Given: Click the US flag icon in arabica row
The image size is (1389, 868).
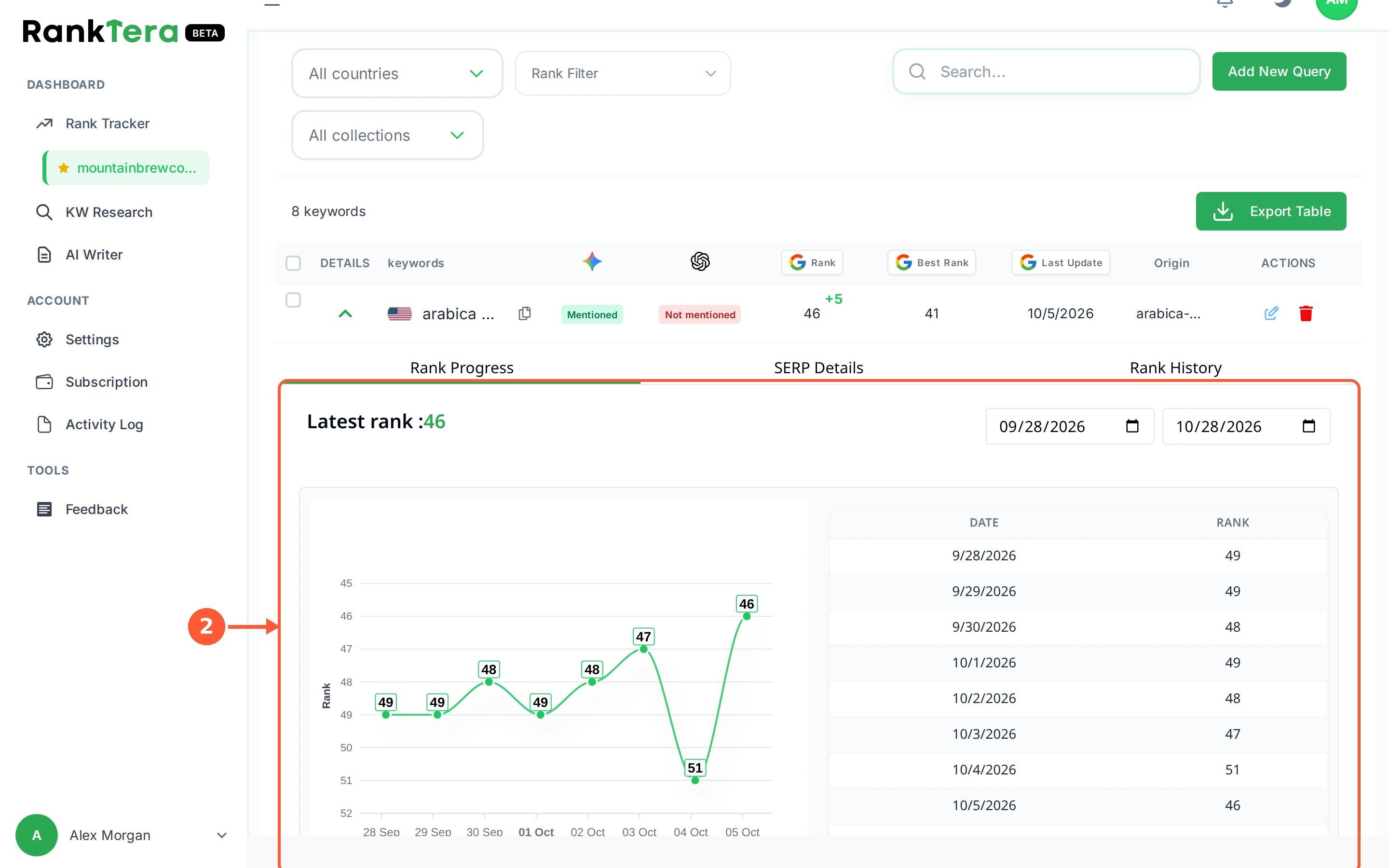Looking at the screenshot, I should [x=399, y=313].
